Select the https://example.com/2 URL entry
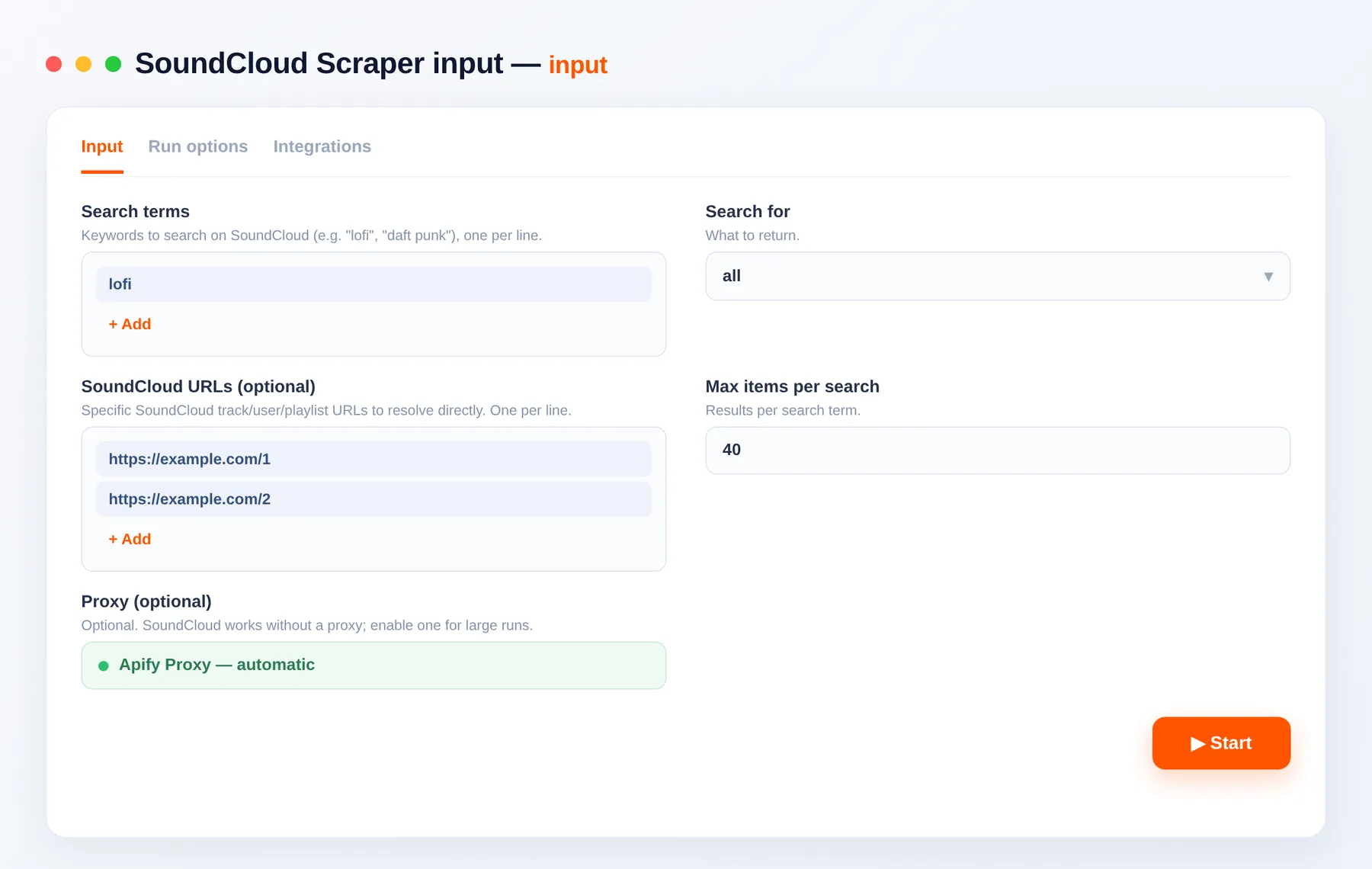1372x869 pixels. tap(373, 499)
